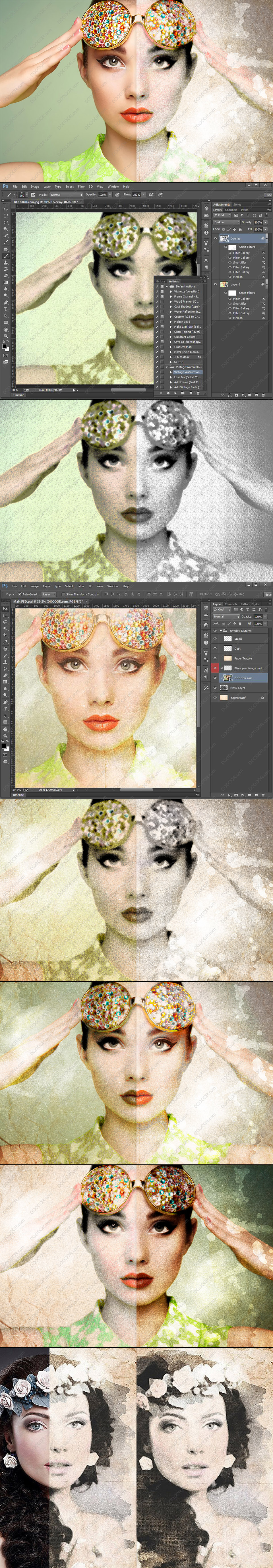
Task: Toggle checkbox beside Molten Lead action
Action: [x=158, y=322]
